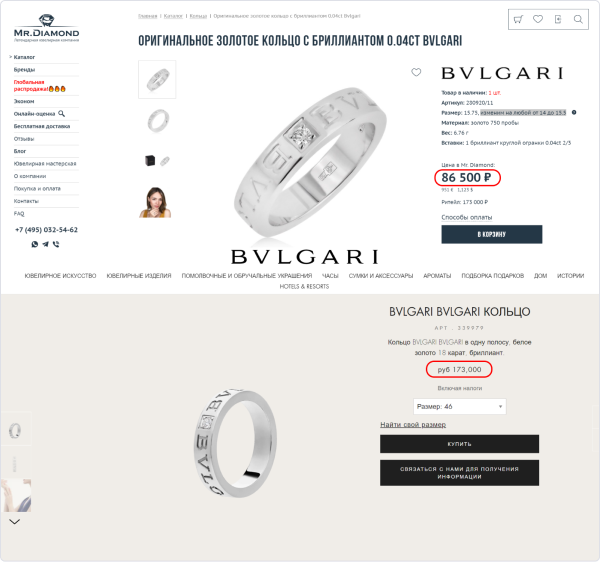The width and height of the screenshot is (600, 562).
Task: Click the Telegram contact icon
Action: click(x=46, y=244)
